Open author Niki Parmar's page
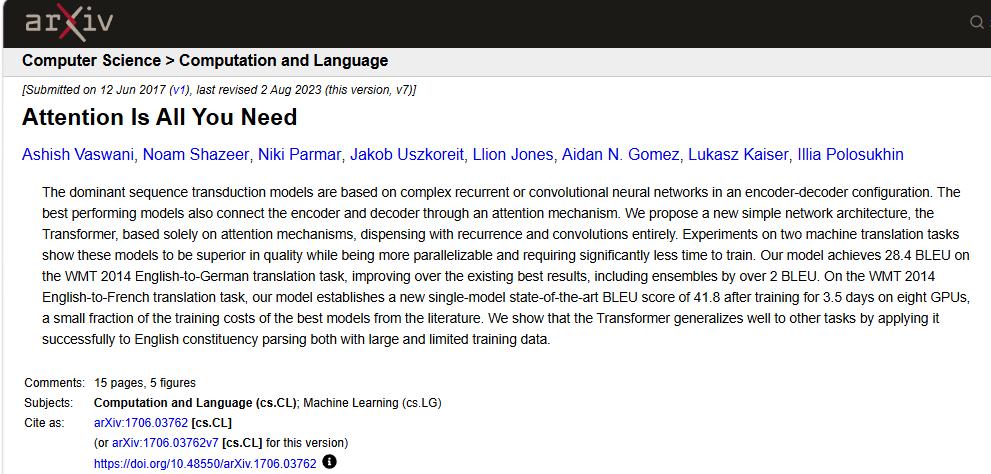Image resolution: width=991 pixels, height=474 pixels. [x=300, y=154]
